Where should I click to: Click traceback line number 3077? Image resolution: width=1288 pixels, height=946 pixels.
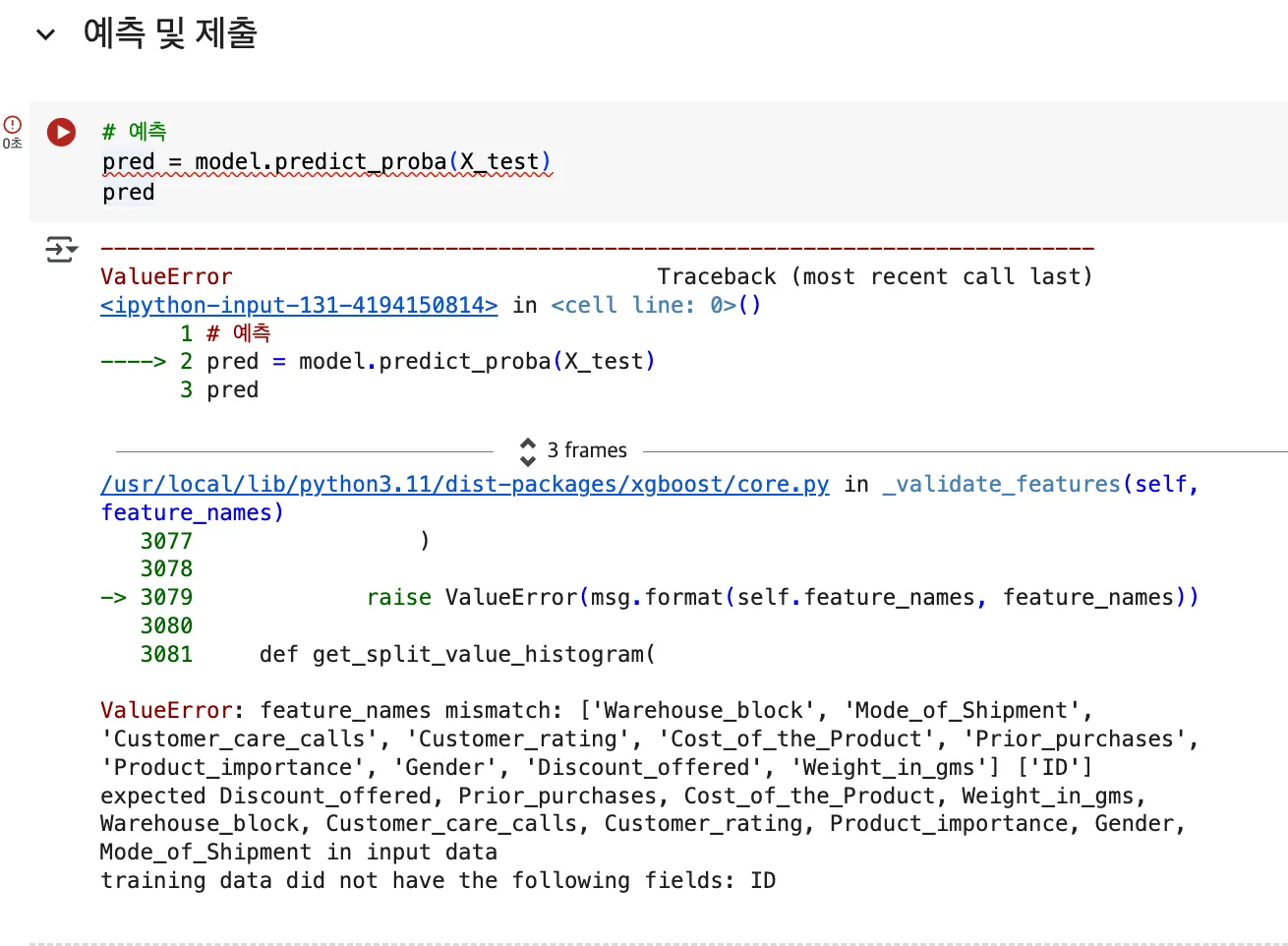[x=166, y=540]
